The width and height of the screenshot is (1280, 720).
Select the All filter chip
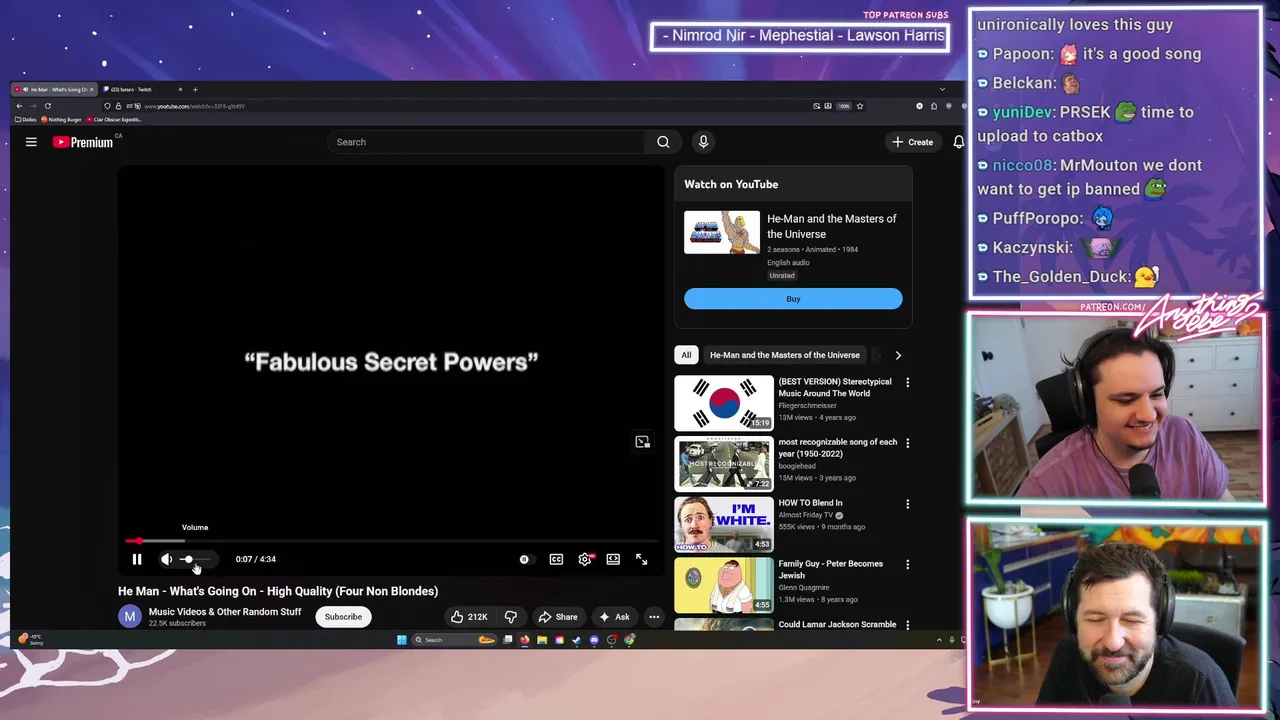(686, 355)
